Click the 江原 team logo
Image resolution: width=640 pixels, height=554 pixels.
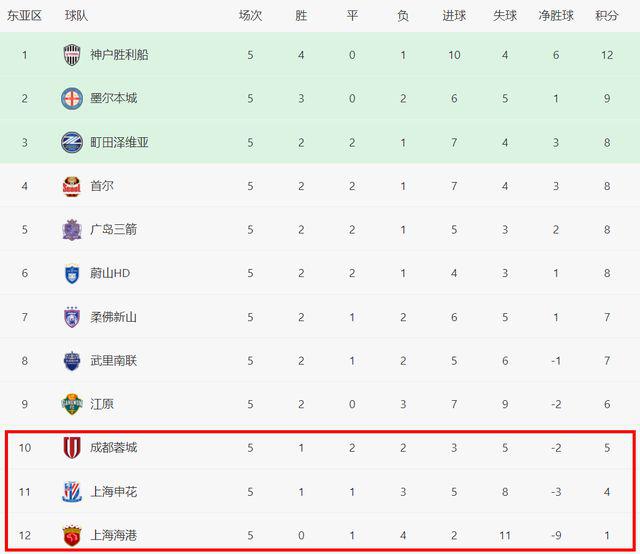[73, 404]
